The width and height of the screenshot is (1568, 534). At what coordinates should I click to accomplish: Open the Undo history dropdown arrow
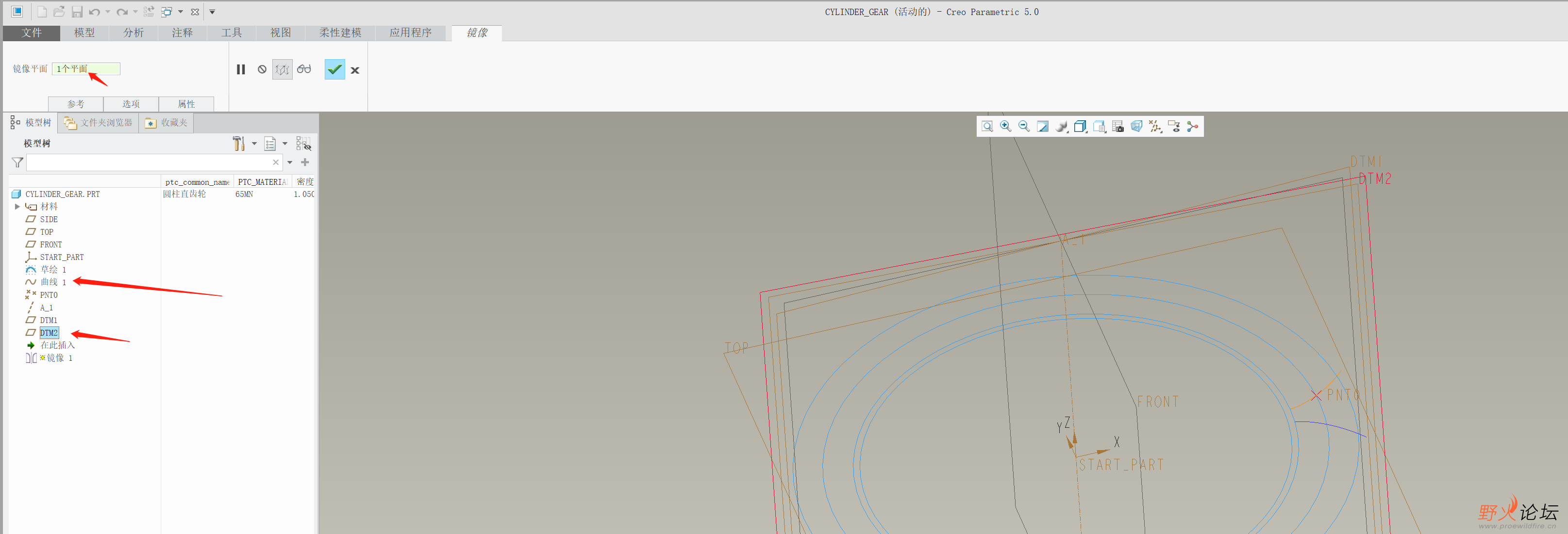click(108, 12)
